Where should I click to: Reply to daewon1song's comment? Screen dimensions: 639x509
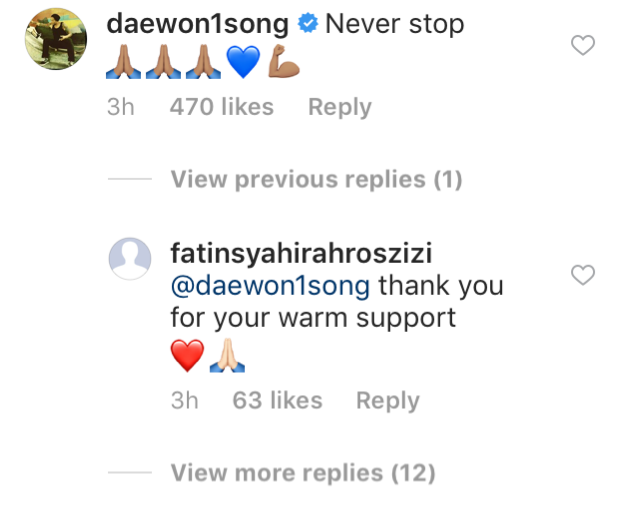coord(340,107)
